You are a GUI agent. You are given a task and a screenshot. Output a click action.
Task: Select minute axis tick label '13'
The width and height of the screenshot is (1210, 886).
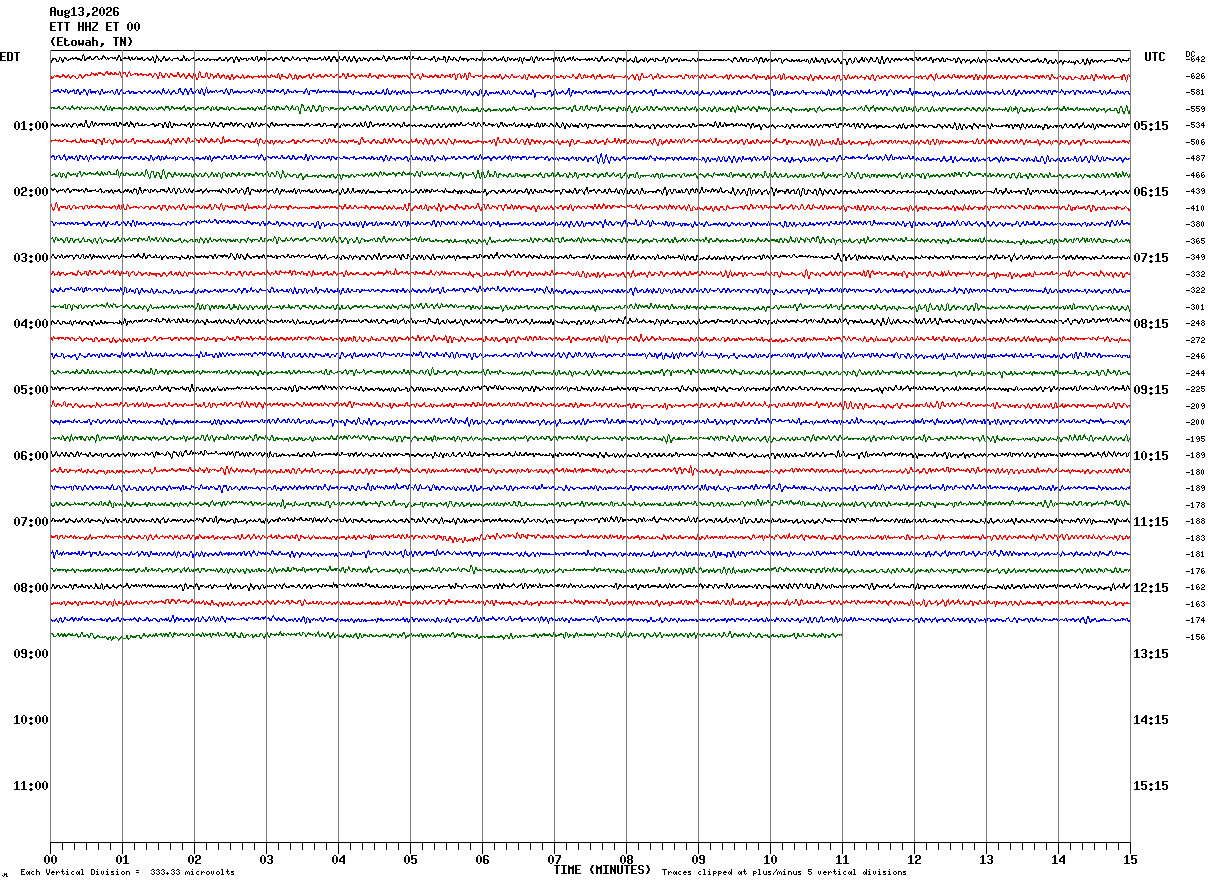pos(986,859)
